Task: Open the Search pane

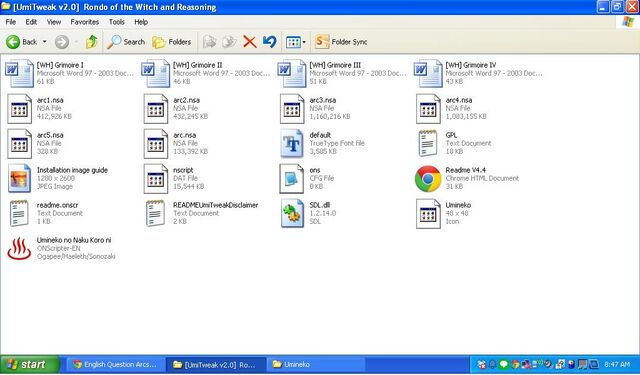Action: pyautogui.click(x=126, y=42)
